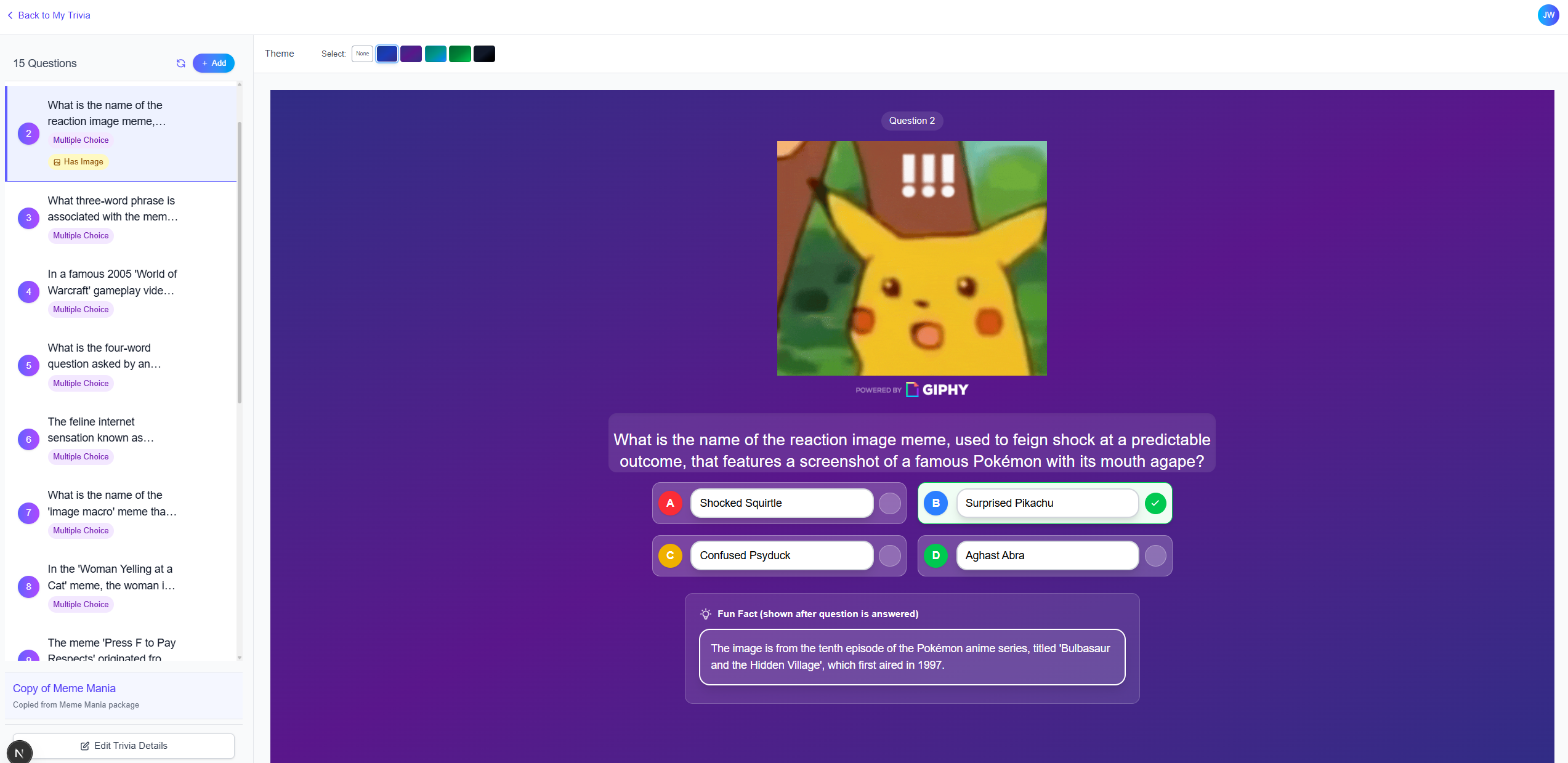The width and height of the screenshot is (1568, 763).
Task: Toggle 'Confused Psyduck' correct-answer circle
Action: [x=889, y=555]
